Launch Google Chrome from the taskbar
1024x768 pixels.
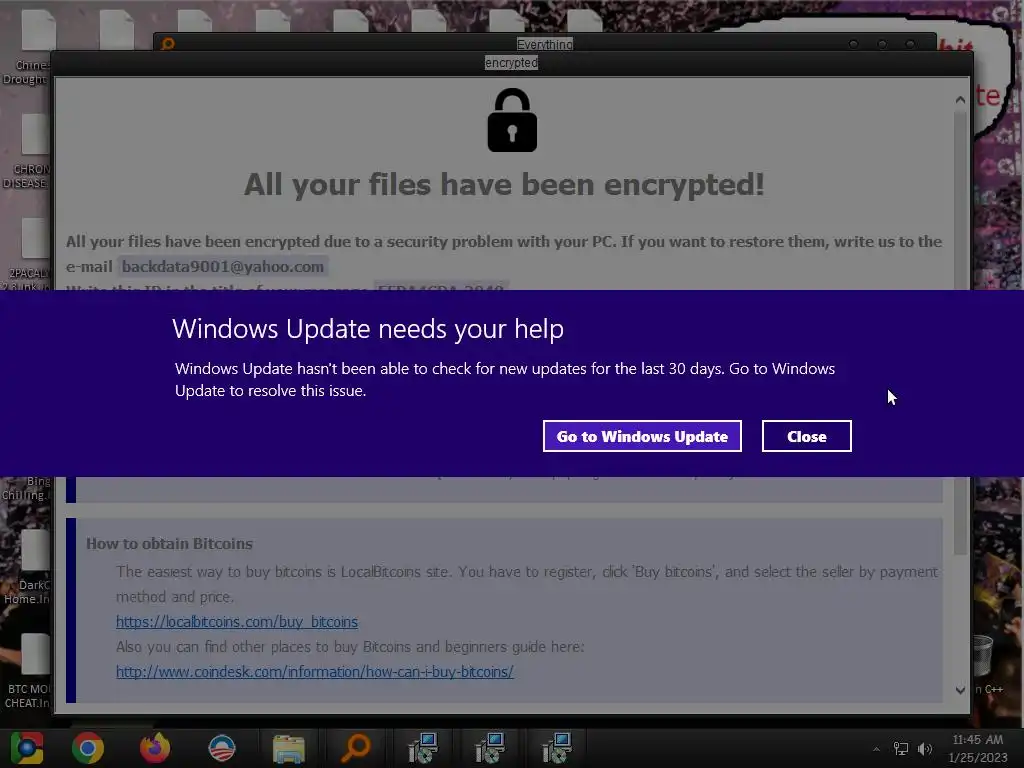pyautogui.click(x=88, y=748)
